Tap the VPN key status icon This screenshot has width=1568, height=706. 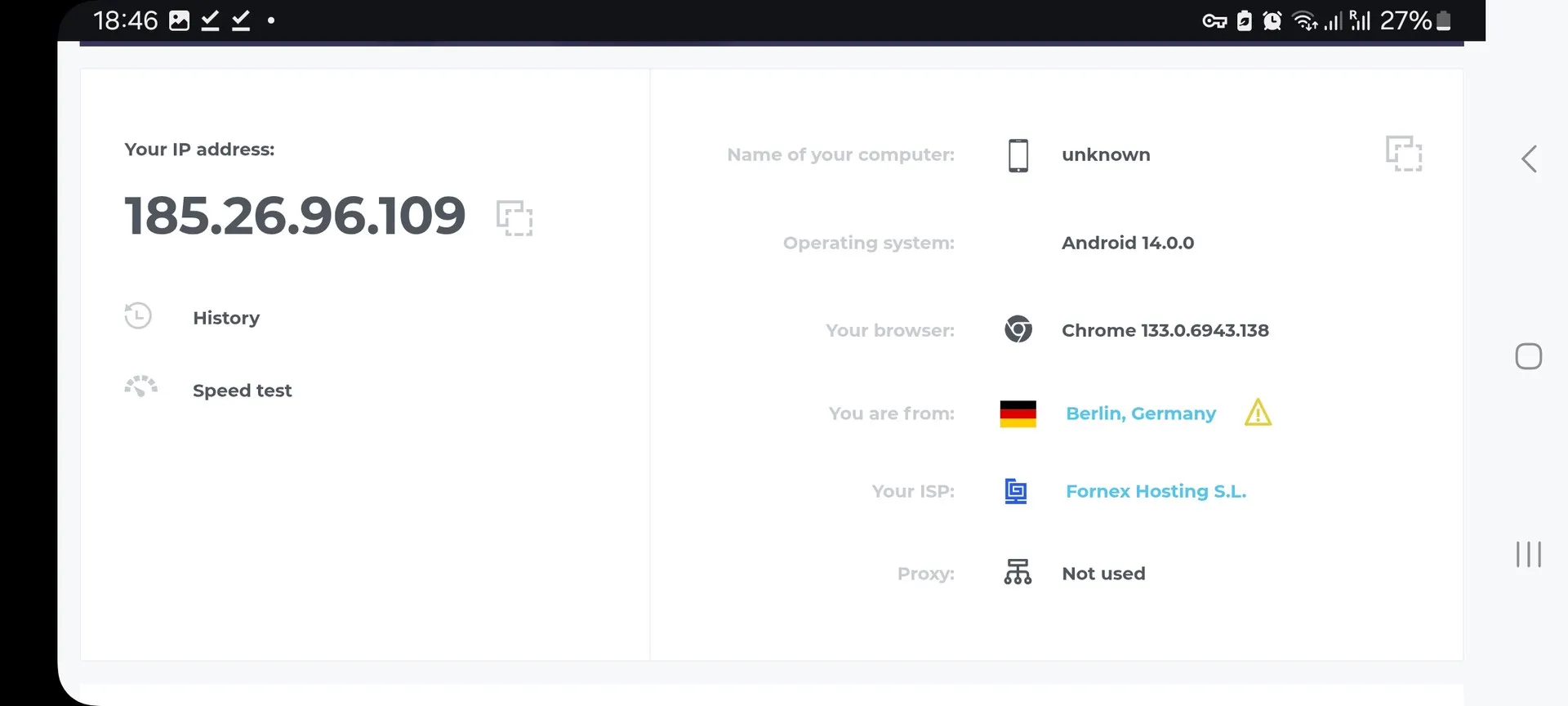click(1214, 21)
